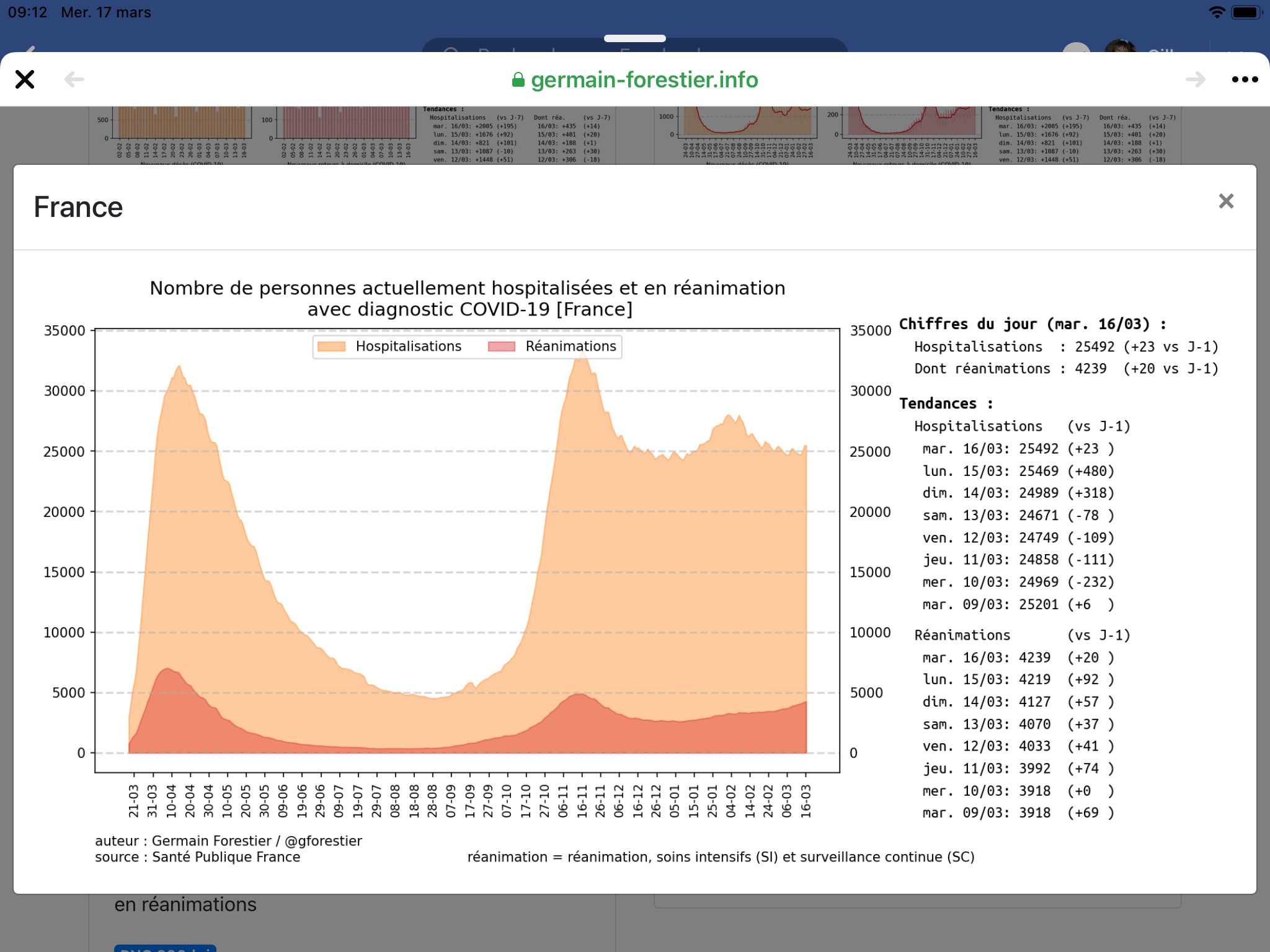The width and height of the screenshot is (1270, 952).
Task: Click the 'en réanimations' text below modal
Action: pos(185,904)
